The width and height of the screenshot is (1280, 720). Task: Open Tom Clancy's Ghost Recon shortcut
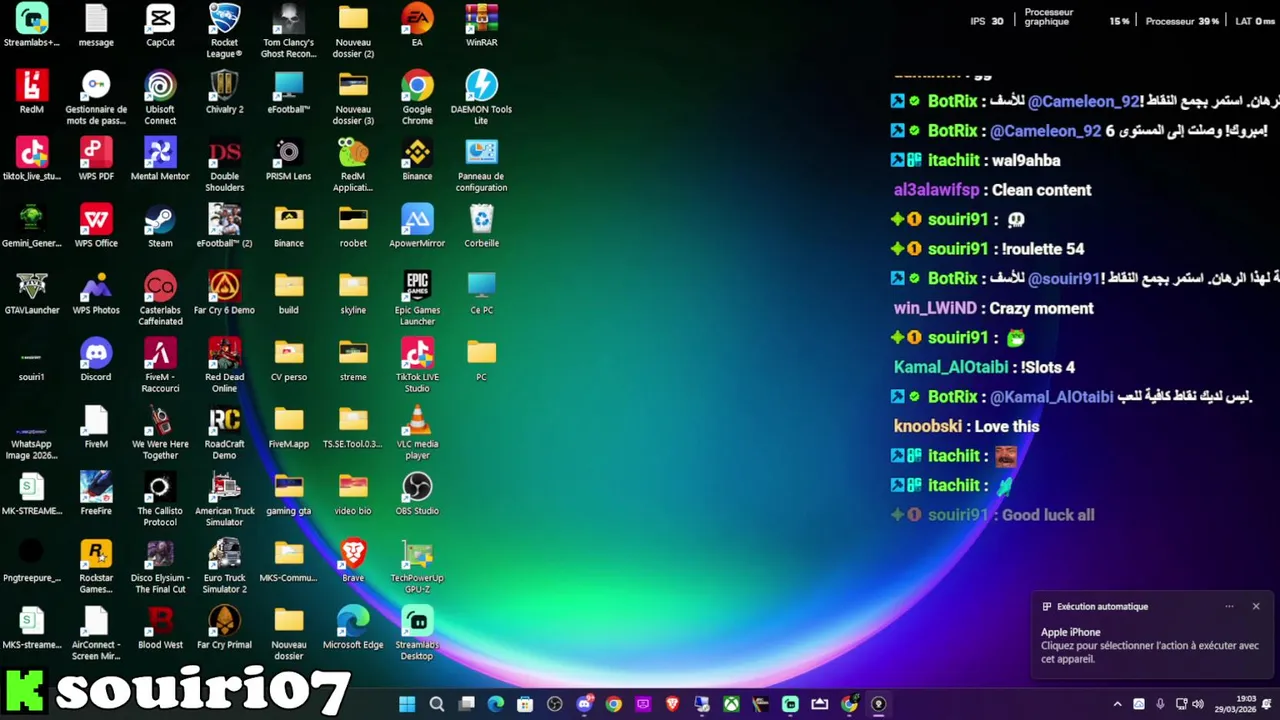click(x=288, y=30)
